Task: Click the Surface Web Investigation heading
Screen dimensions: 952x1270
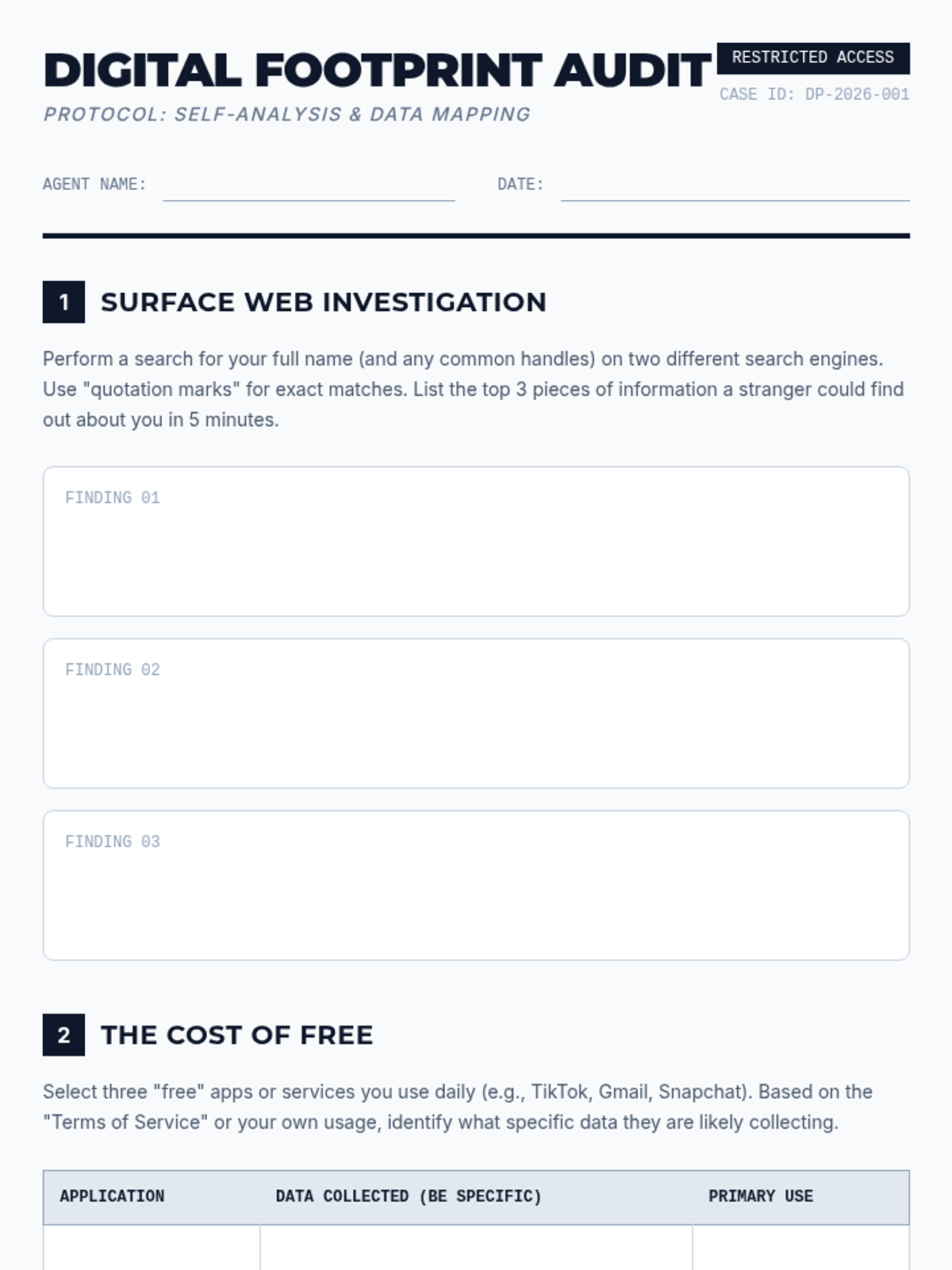Action: 324,302
